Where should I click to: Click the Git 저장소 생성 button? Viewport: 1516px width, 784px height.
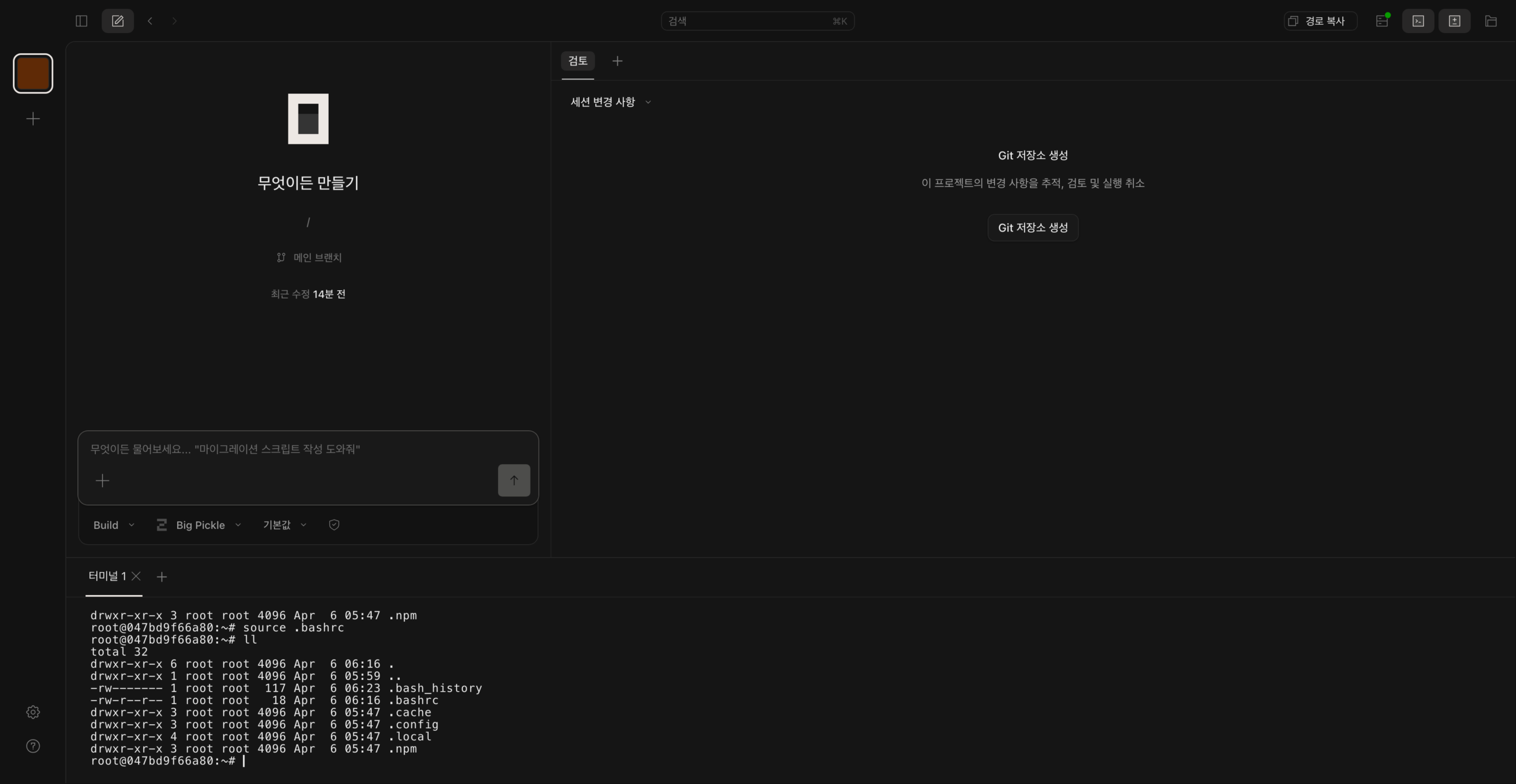tap(1033, 228)
